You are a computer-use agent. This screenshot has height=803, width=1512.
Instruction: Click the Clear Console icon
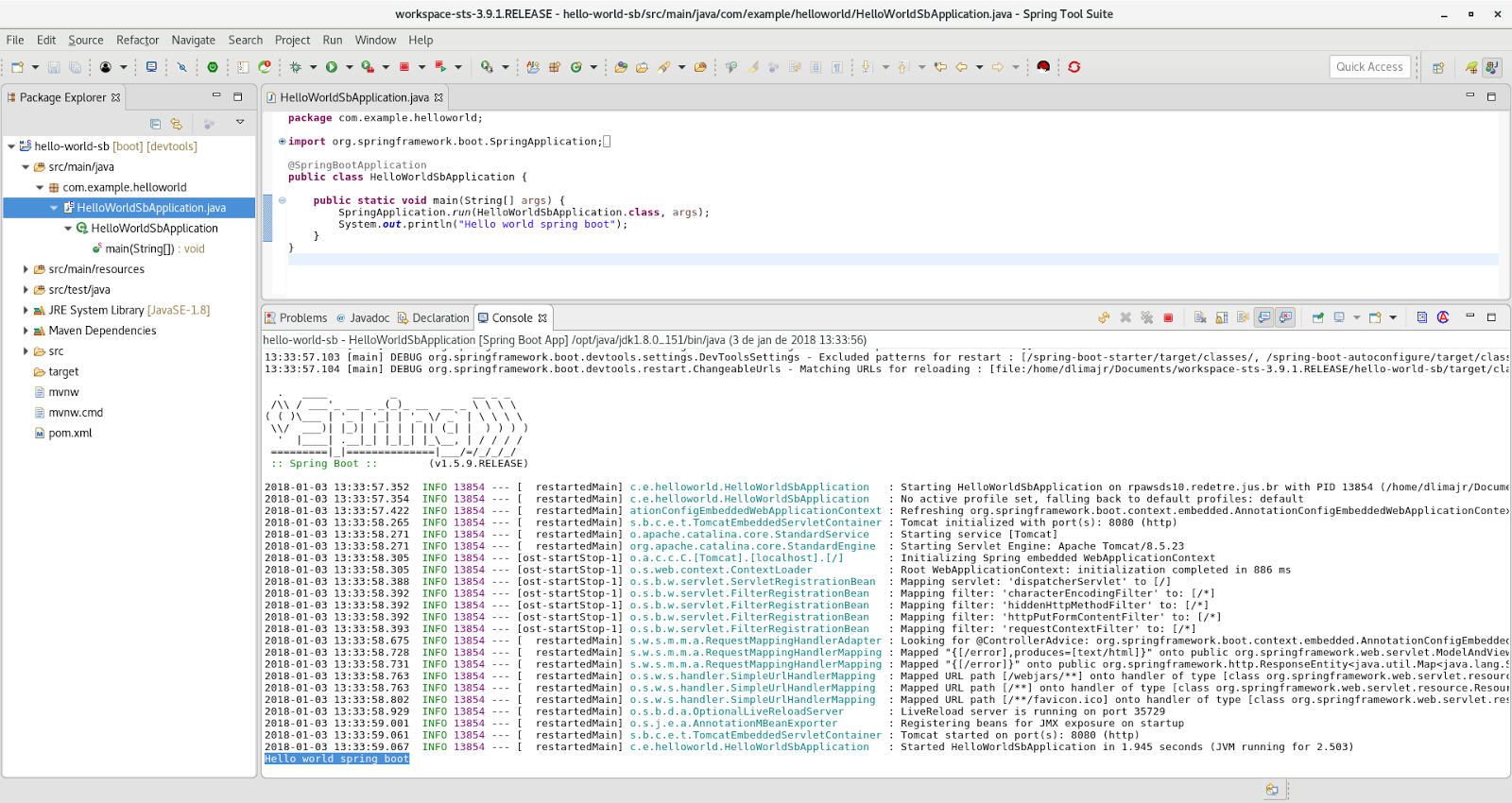click(x=1200, y=317)
